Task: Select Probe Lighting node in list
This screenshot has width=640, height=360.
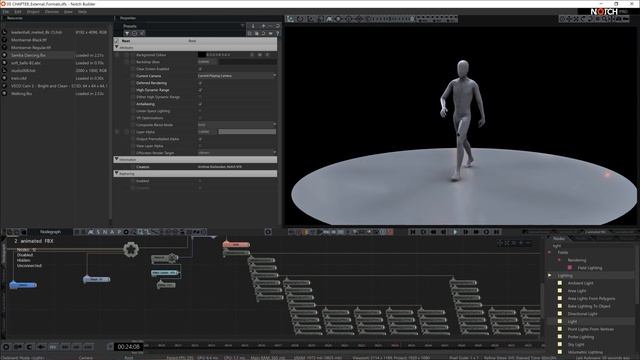Action: [x=581, y=337]
